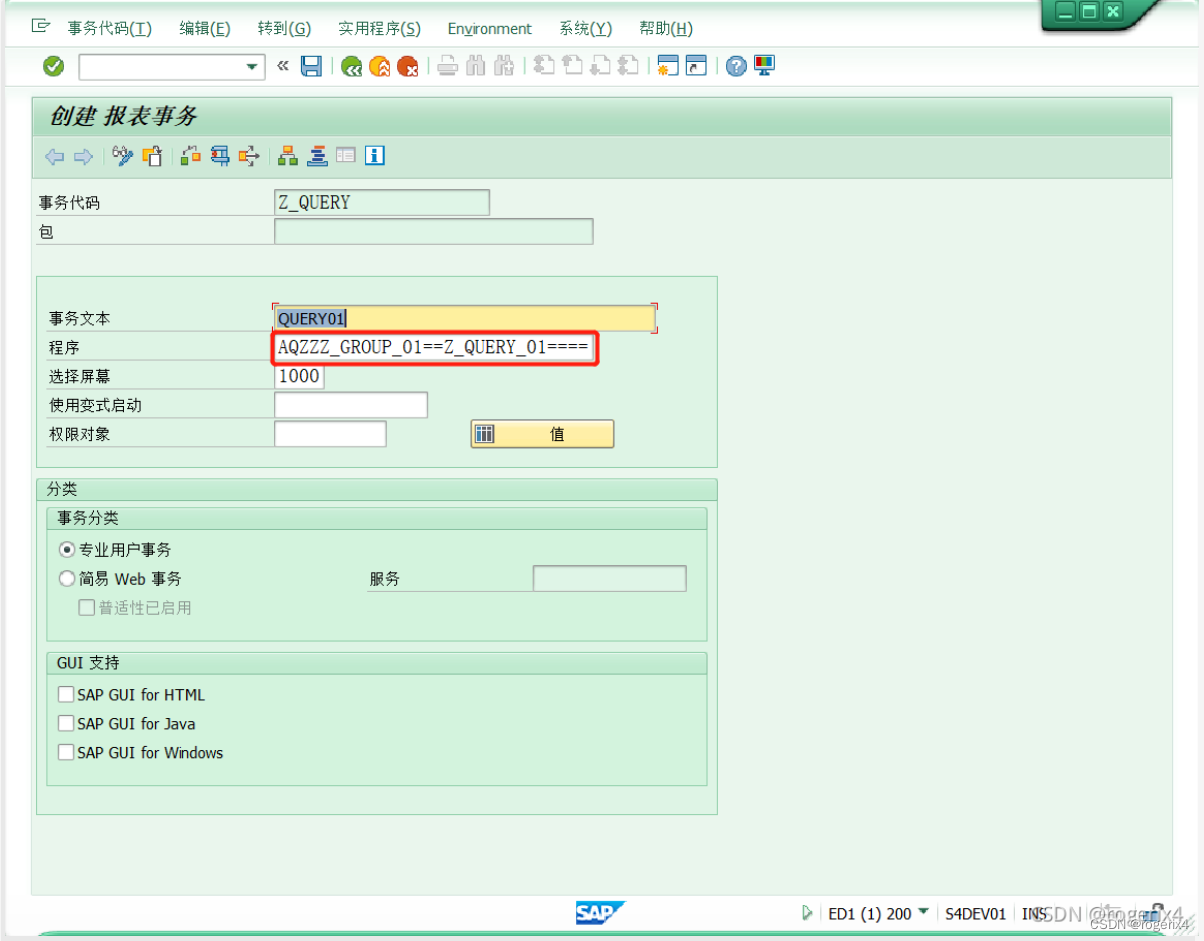Select the Display/Change glasses-pencil icon
Viewport: 1204px width, 941px height.
pyautogui.click(x=121, y=155)
